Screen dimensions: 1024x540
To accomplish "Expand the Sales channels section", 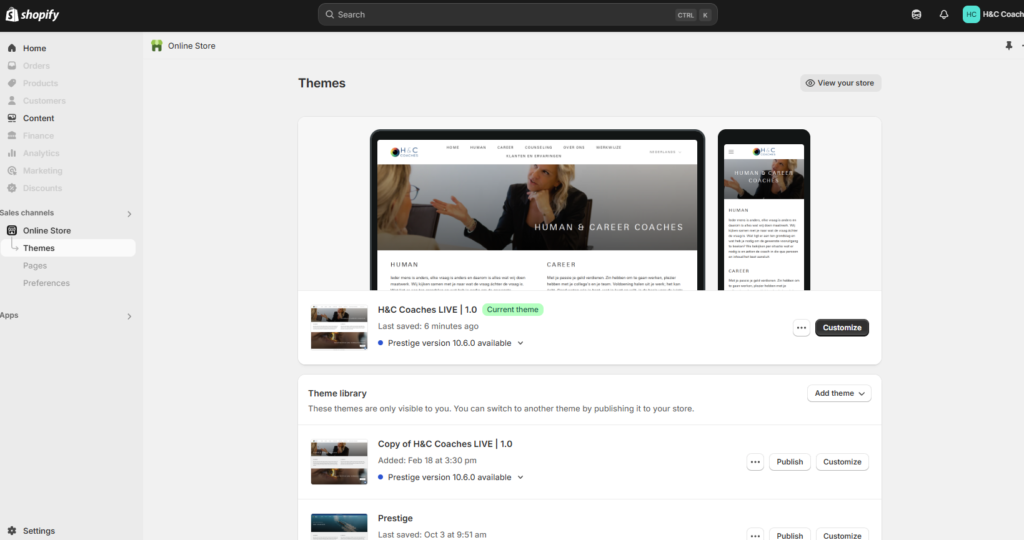I will tap(129, 214).
